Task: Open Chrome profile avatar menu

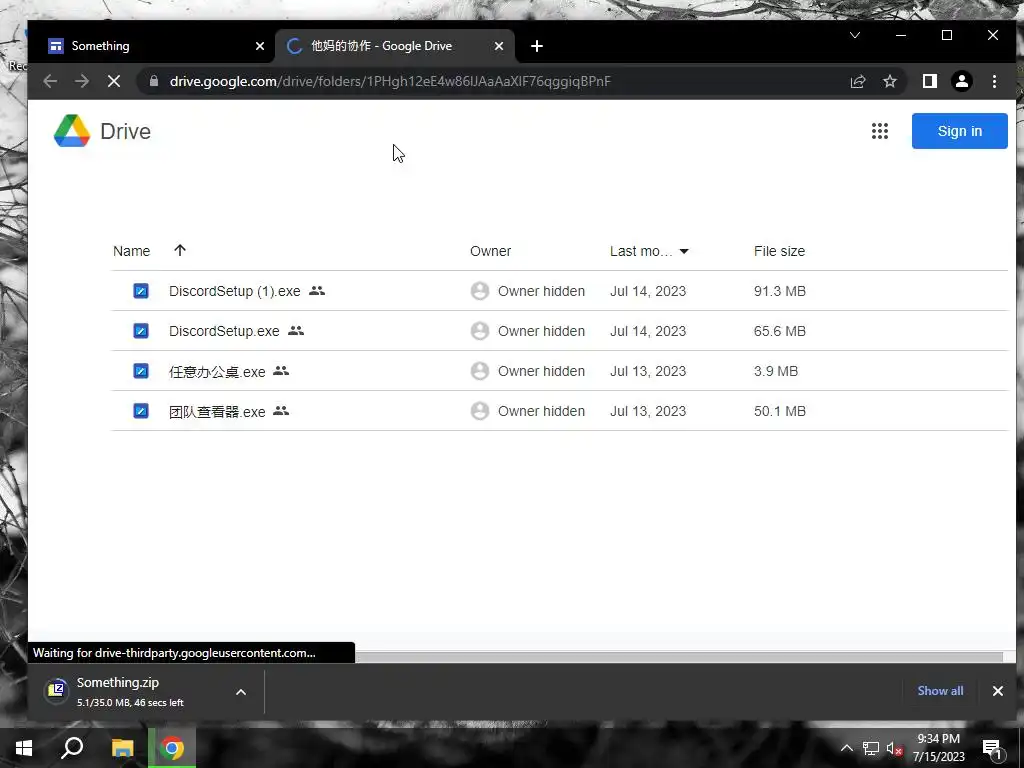Action: click(962, 81)
